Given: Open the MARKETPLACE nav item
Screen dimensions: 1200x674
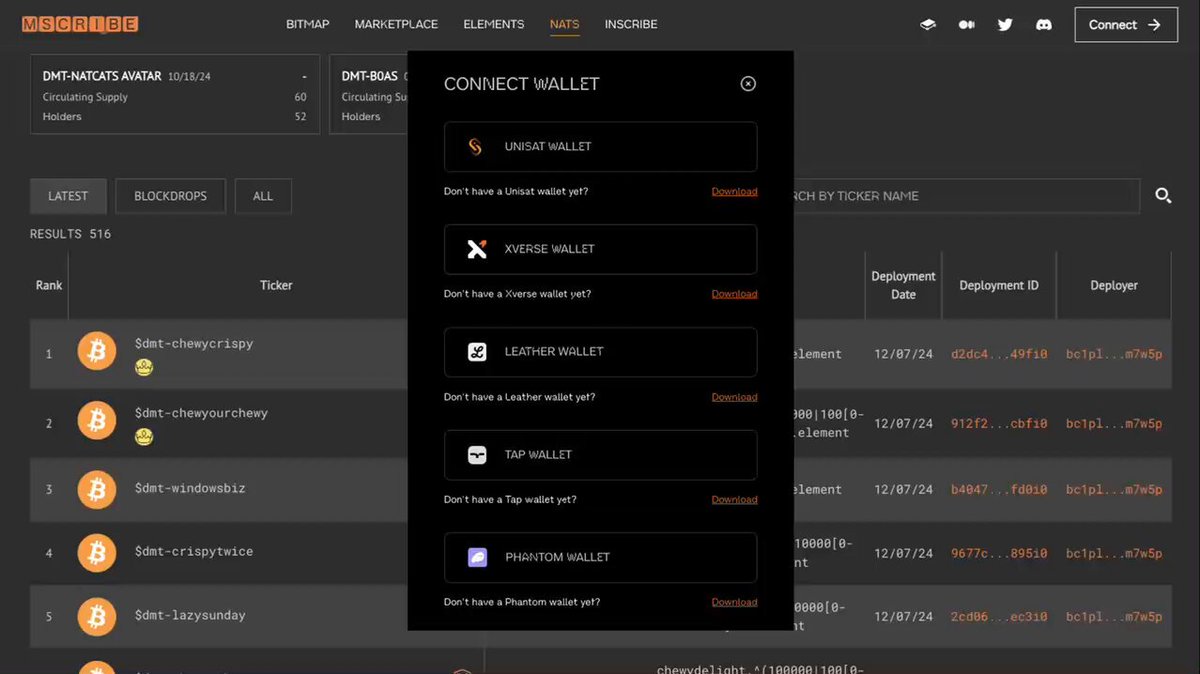Looking at the screenshot, I should point(394,24).
